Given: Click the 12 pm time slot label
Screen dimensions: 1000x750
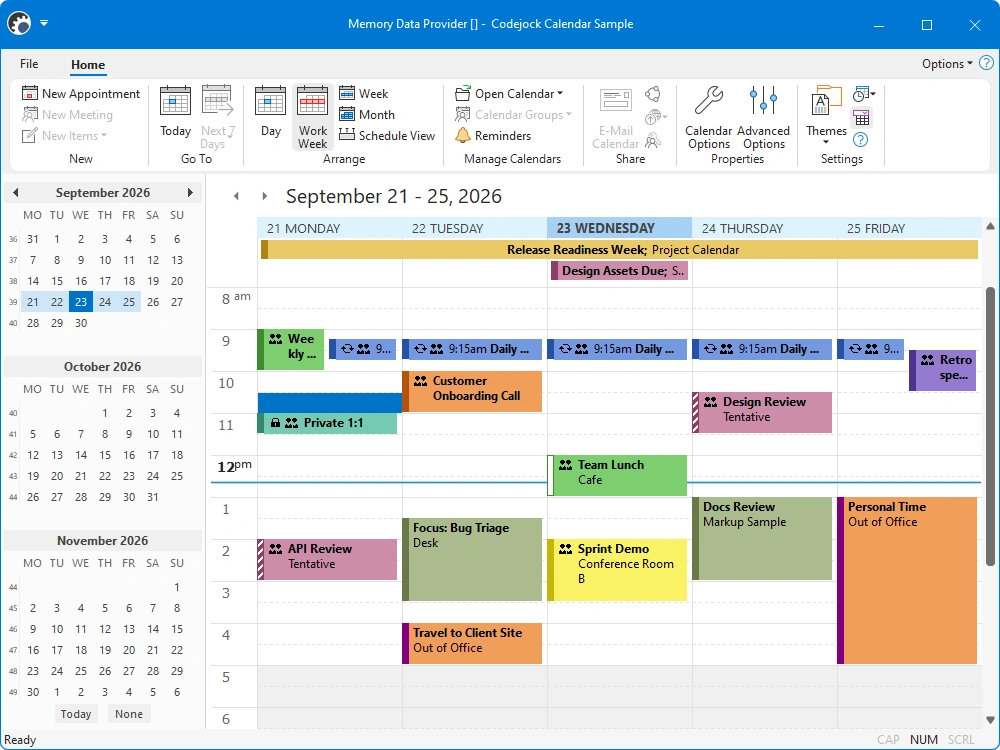Looking at the screenshot, I should [233, 466].
